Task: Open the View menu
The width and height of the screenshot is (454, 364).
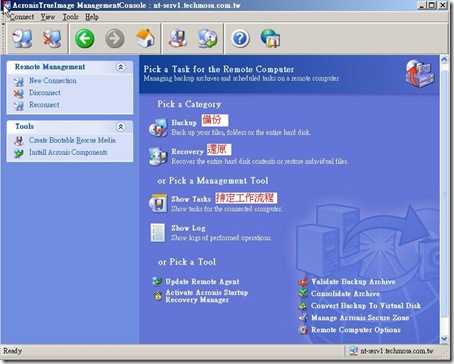Action: 48,17
